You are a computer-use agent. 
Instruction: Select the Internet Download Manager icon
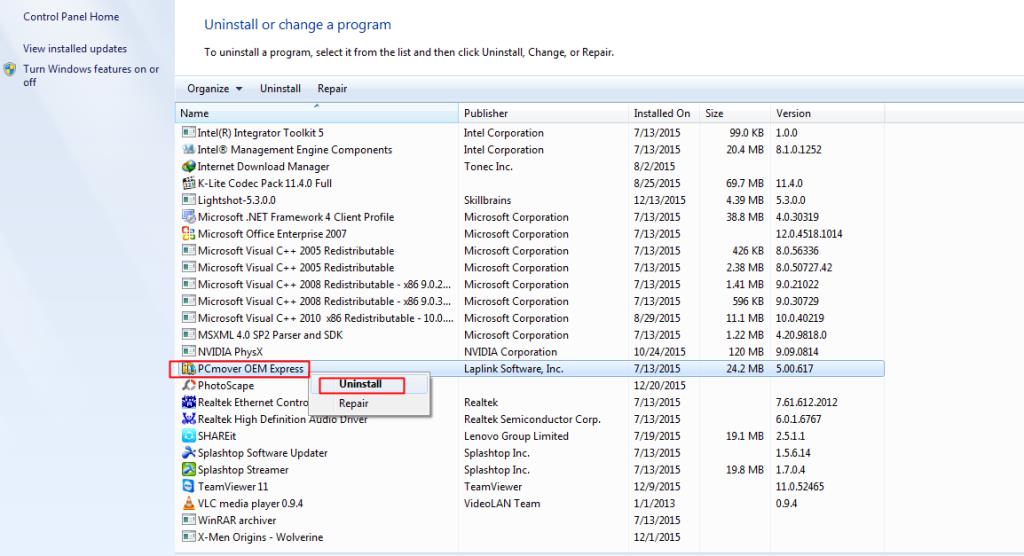(x=189, y=167)
